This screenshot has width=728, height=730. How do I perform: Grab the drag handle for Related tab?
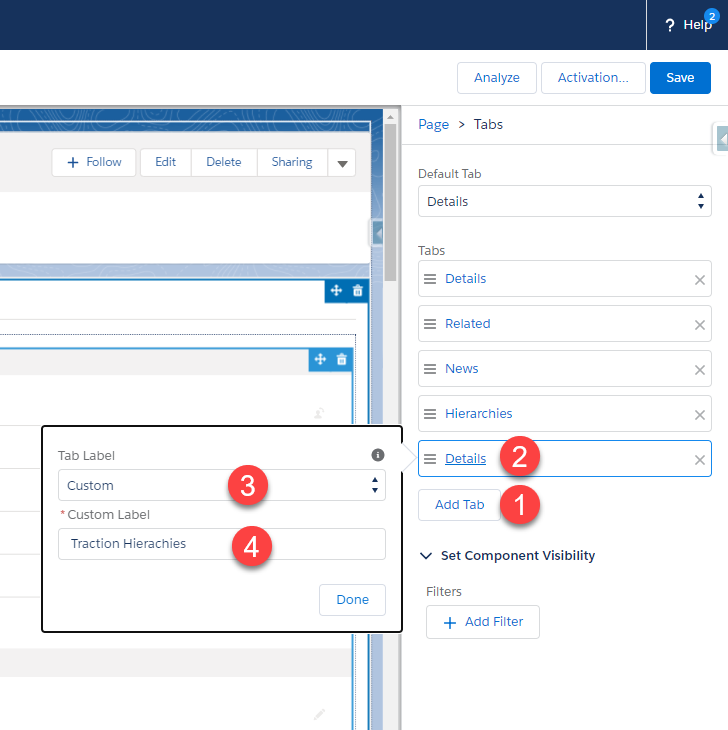click(x=430, y=324)
